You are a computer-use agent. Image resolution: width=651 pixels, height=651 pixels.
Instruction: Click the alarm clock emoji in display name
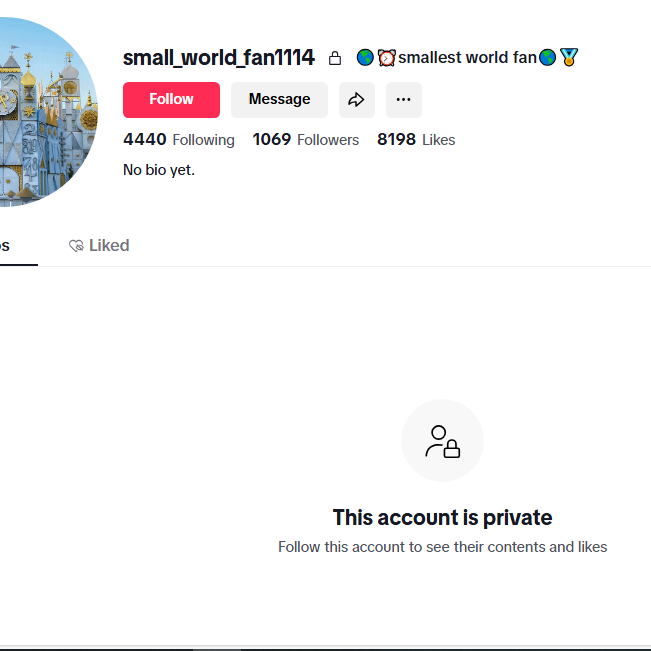(387, 58)
